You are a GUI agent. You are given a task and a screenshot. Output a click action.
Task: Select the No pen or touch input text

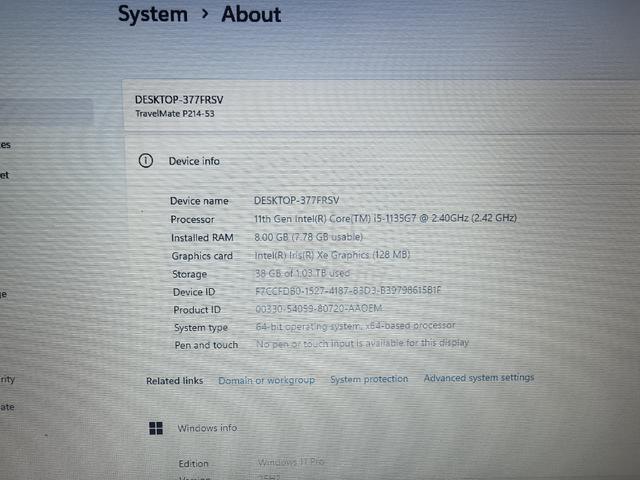pos(362,343)
